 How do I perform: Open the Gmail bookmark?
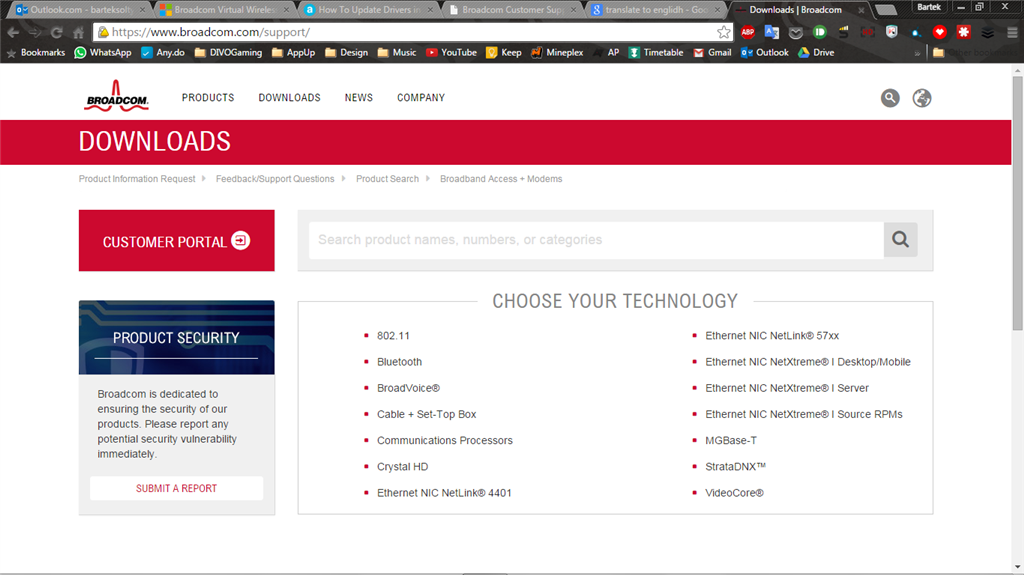(712, 52)
